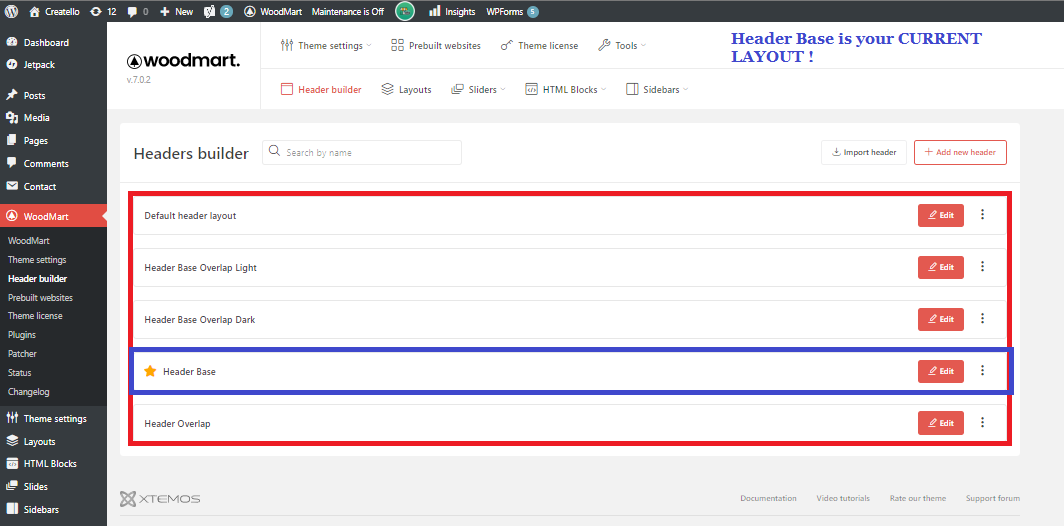Viewport: 1064px width, 526px height.
Task: Expand the Theme settings top dropdown
Action: (x=326, y=45)
